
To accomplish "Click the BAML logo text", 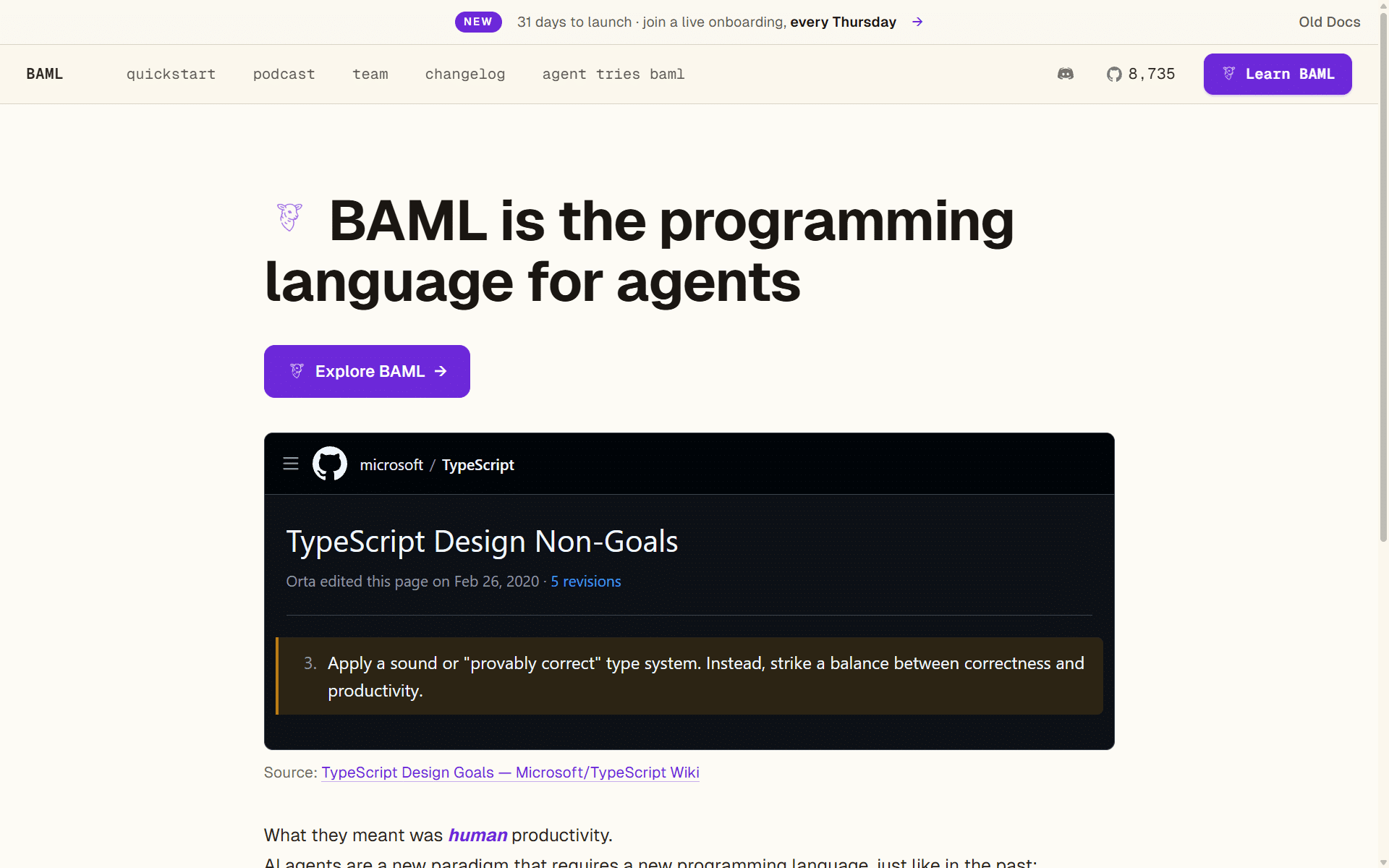I will point(45,74).
